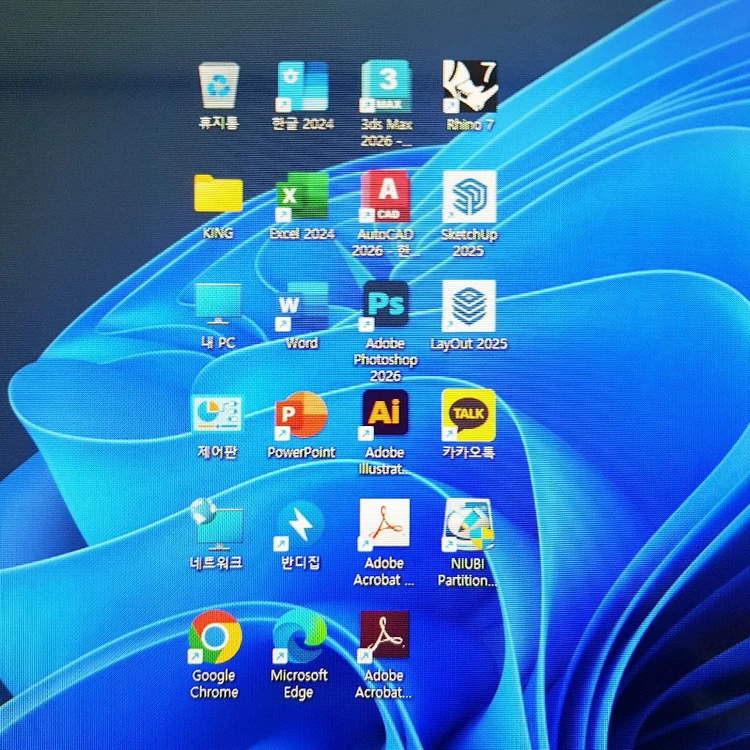
Task: Launch Adobe Photoshop 2026
Action: click(385, 306)
